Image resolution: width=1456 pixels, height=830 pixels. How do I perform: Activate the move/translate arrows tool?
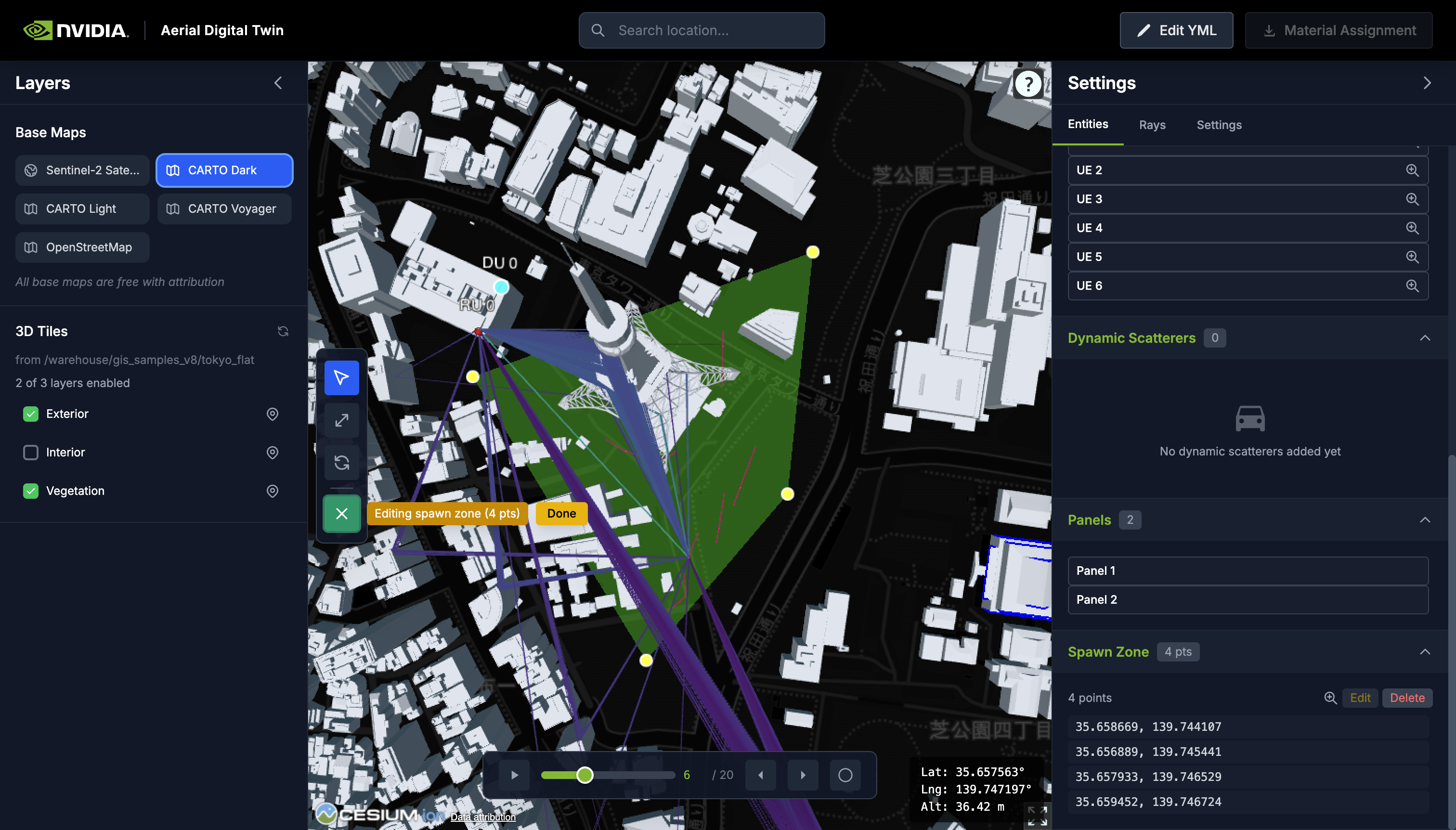[341, 420]
